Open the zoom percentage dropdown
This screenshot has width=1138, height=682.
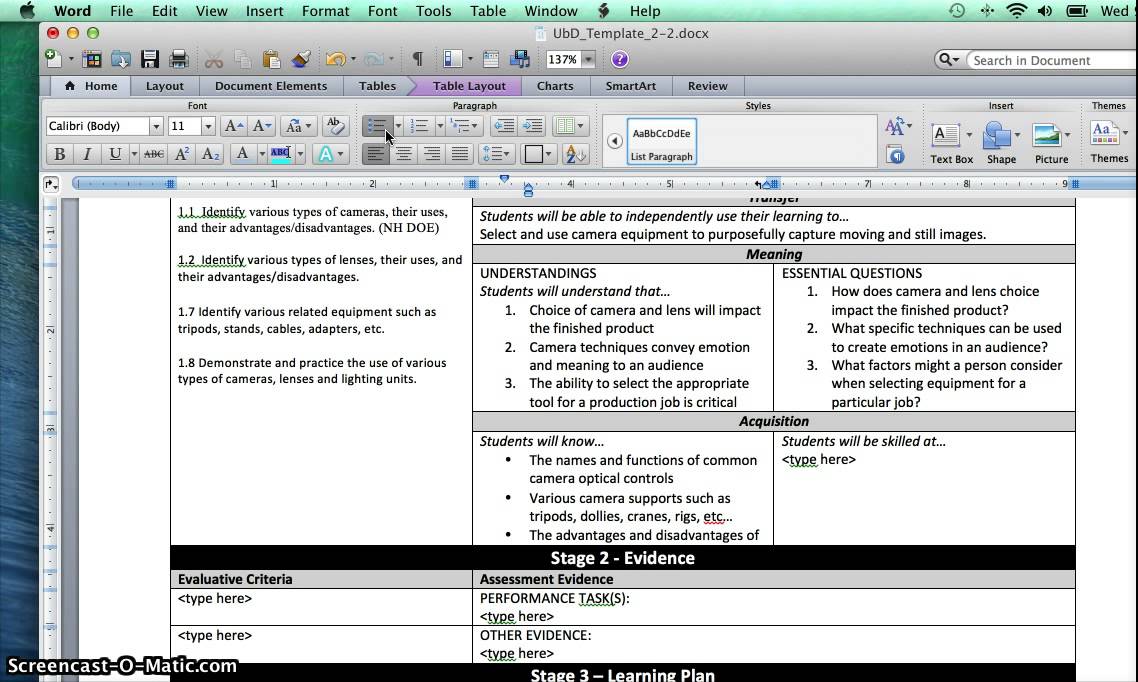coord(589,59)
